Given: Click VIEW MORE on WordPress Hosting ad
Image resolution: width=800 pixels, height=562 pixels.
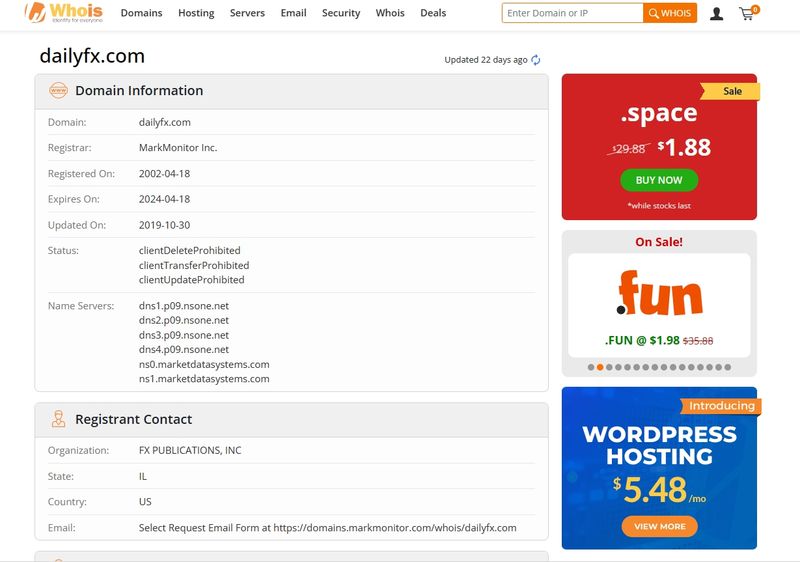Looking at the screenshot, I should (659, 526).
